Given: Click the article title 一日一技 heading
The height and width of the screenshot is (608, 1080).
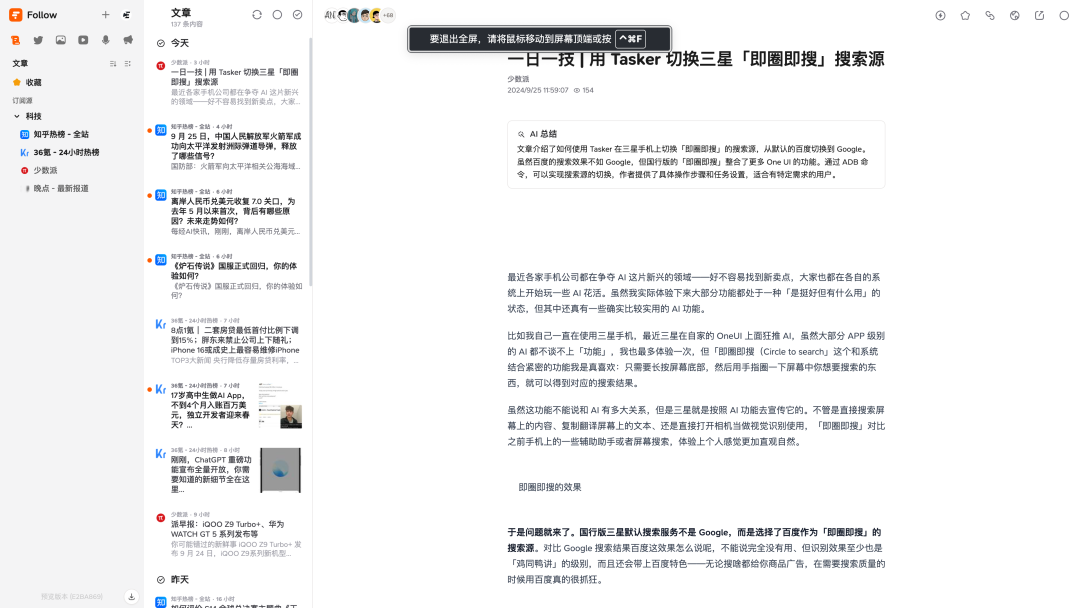Looking at the screenshot, I should (696, 59).
